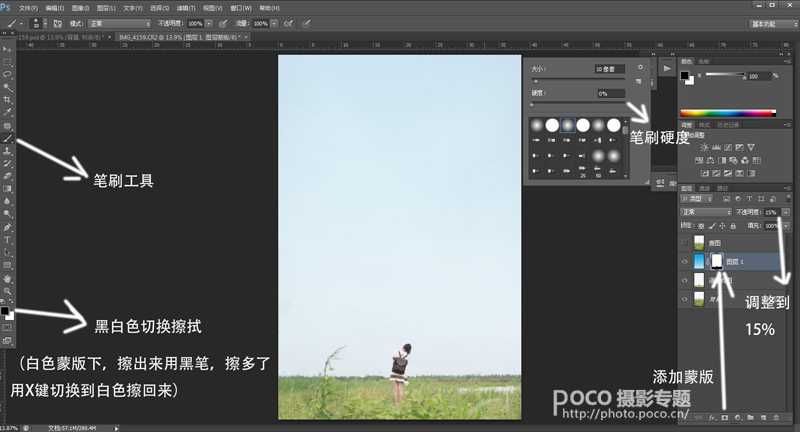
Task: Open the 窗口(W) menu
Action: (x=241, y=8)
